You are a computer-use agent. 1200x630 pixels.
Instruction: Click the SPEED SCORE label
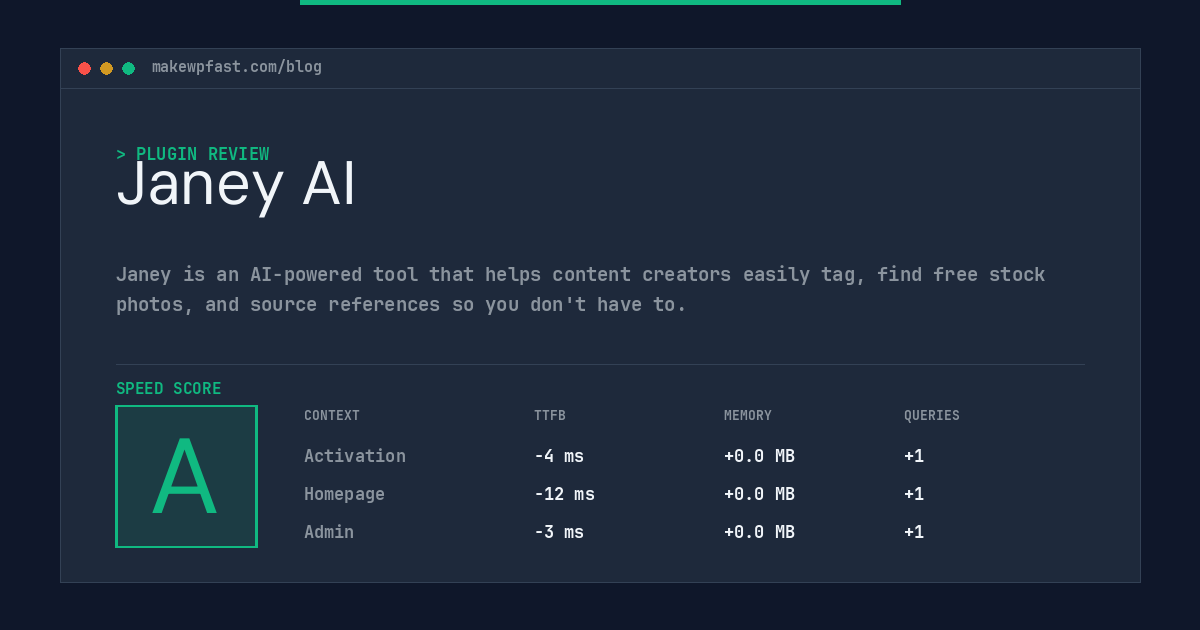coord(169,389)
